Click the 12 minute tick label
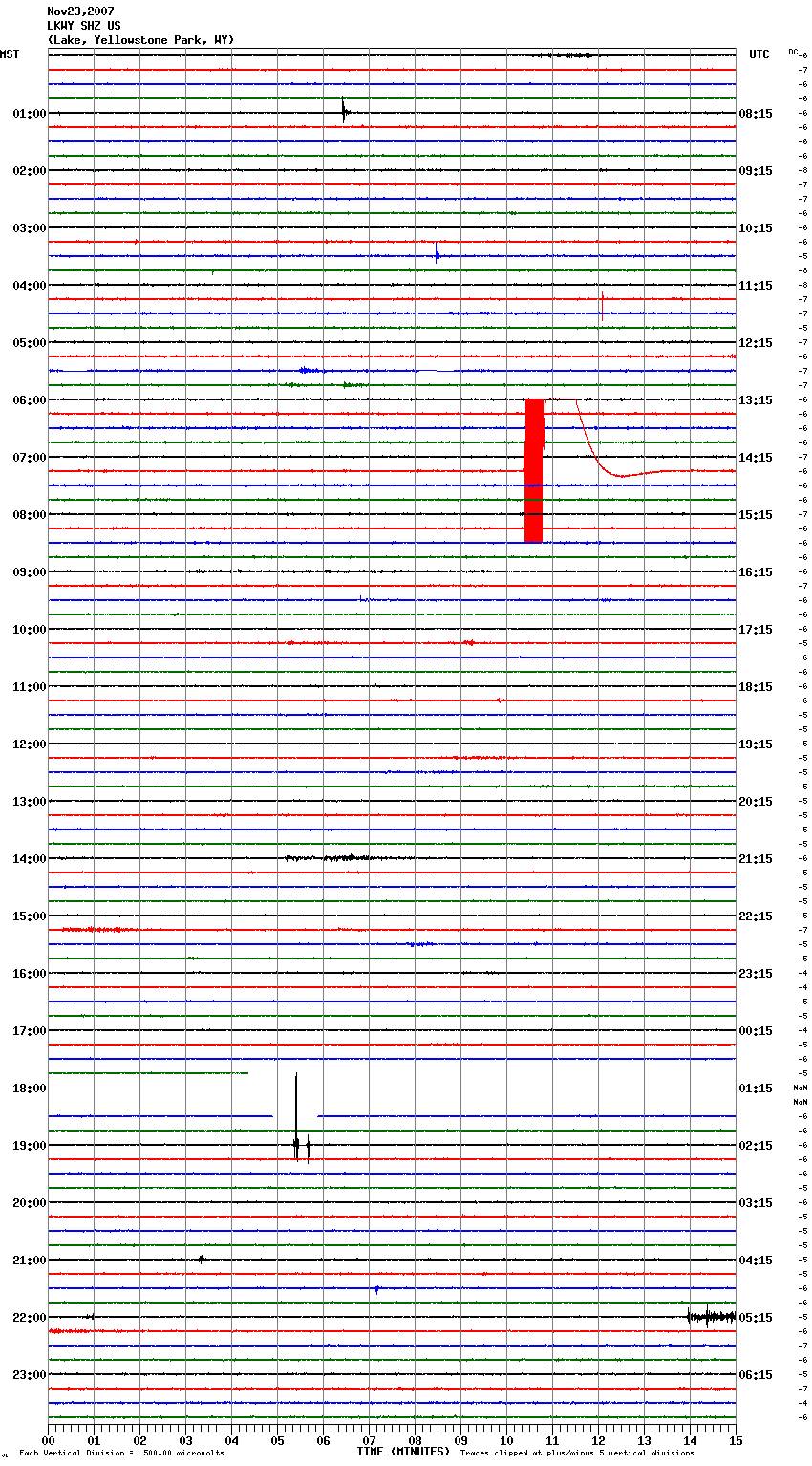Image resolution: width=812 pixels, height=1466 pixels. coord(598,1440)
